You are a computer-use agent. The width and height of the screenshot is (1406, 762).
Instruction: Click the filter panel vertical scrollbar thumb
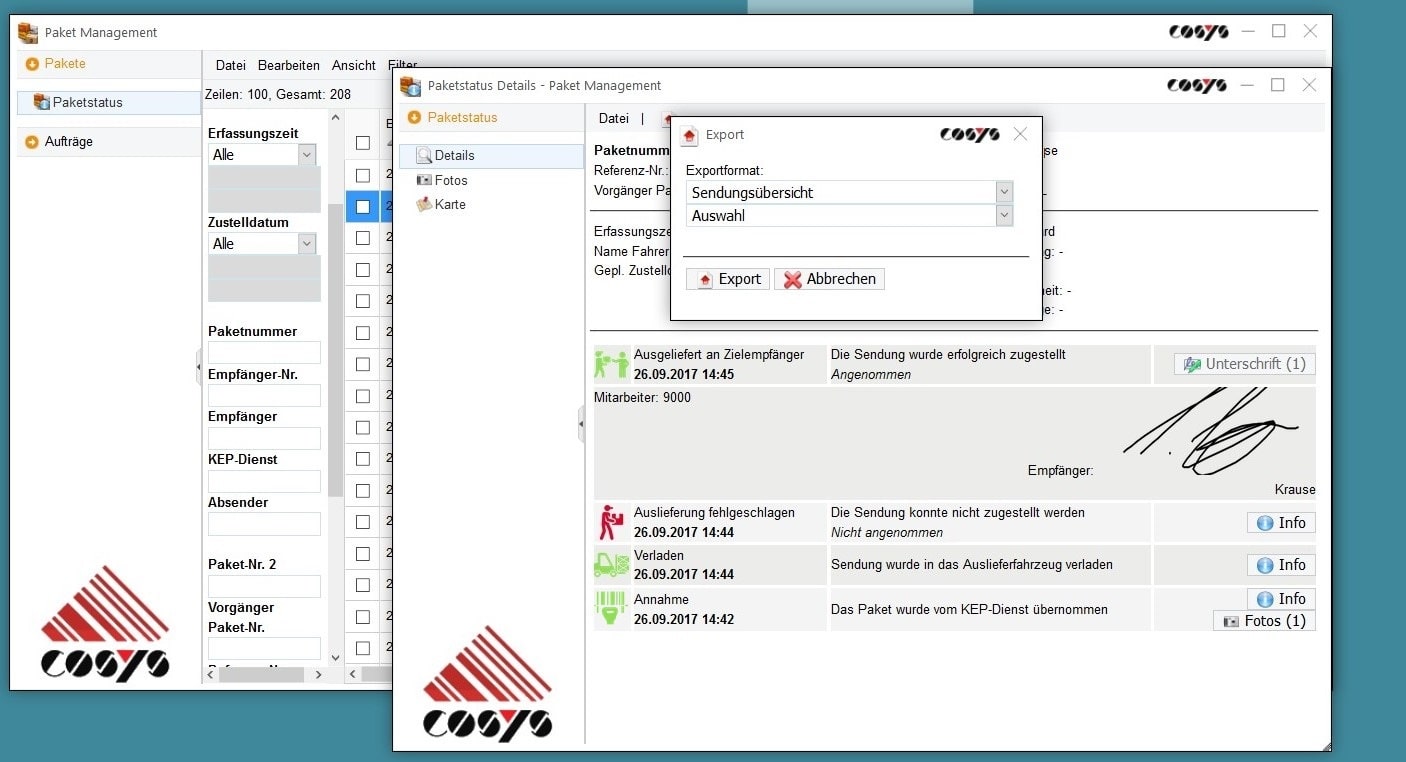point(335,350)
